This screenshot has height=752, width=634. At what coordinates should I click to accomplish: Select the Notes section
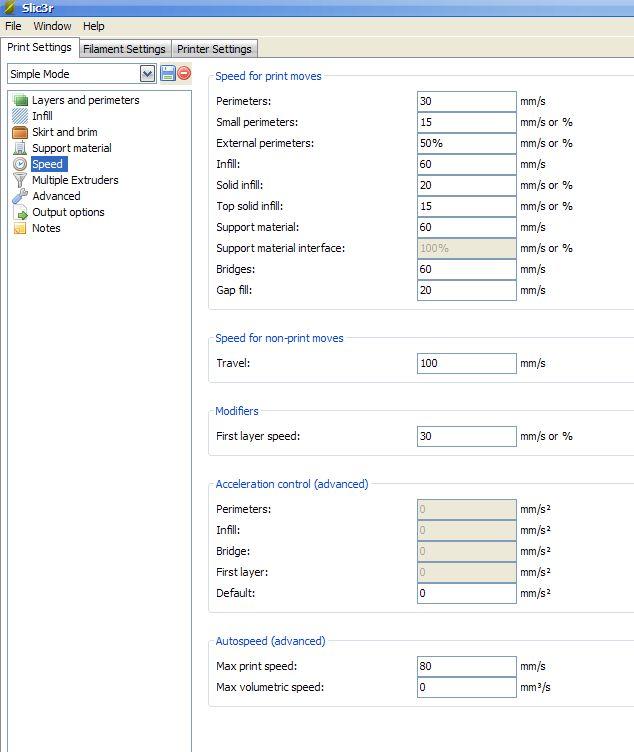46,228
